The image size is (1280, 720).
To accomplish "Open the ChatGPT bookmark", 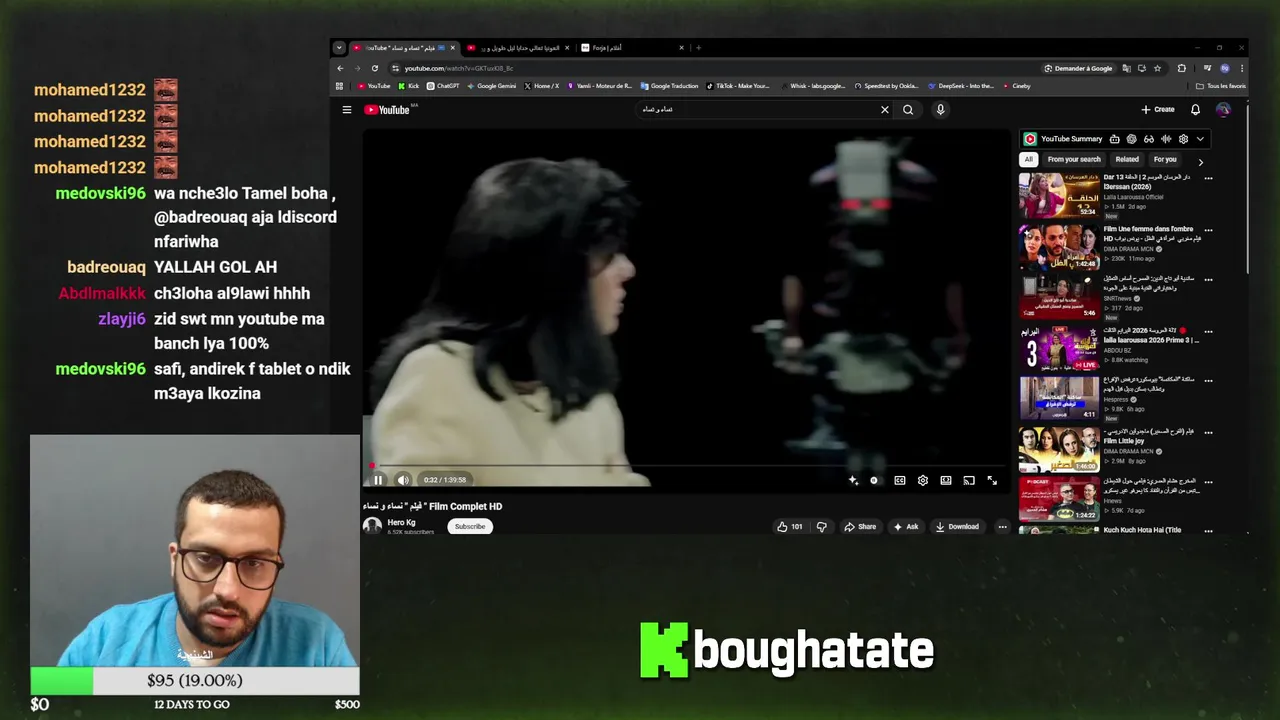I will (443, 86).
